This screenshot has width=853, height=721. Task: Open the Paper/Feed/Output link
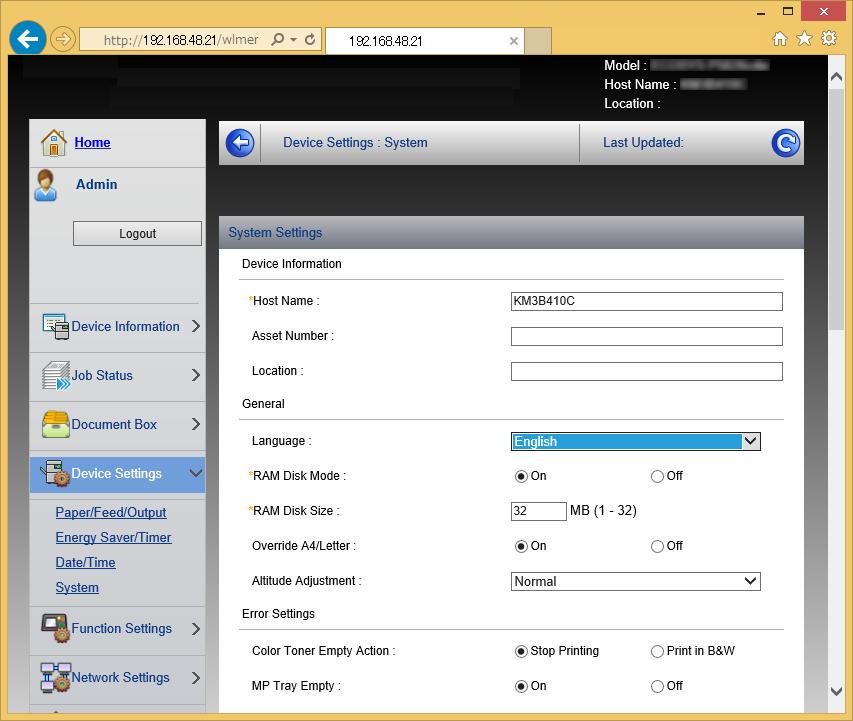tap(111, 513)
